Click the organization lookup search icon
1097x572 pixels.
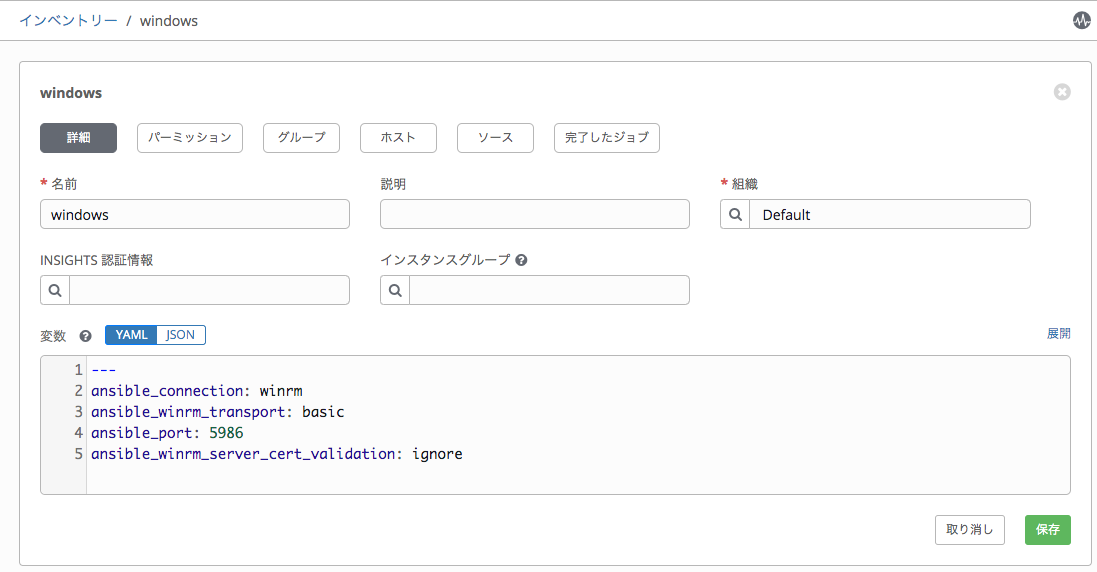tap(735, 215)
